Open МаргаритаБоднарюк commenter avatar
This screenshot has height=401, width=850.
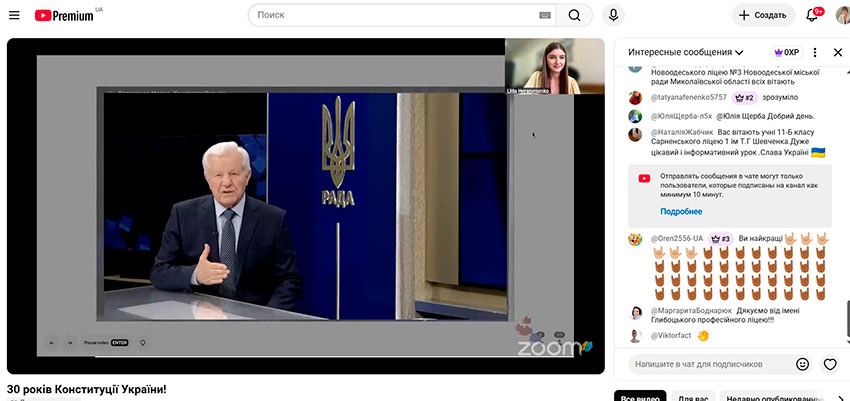(x=635, y=313)
